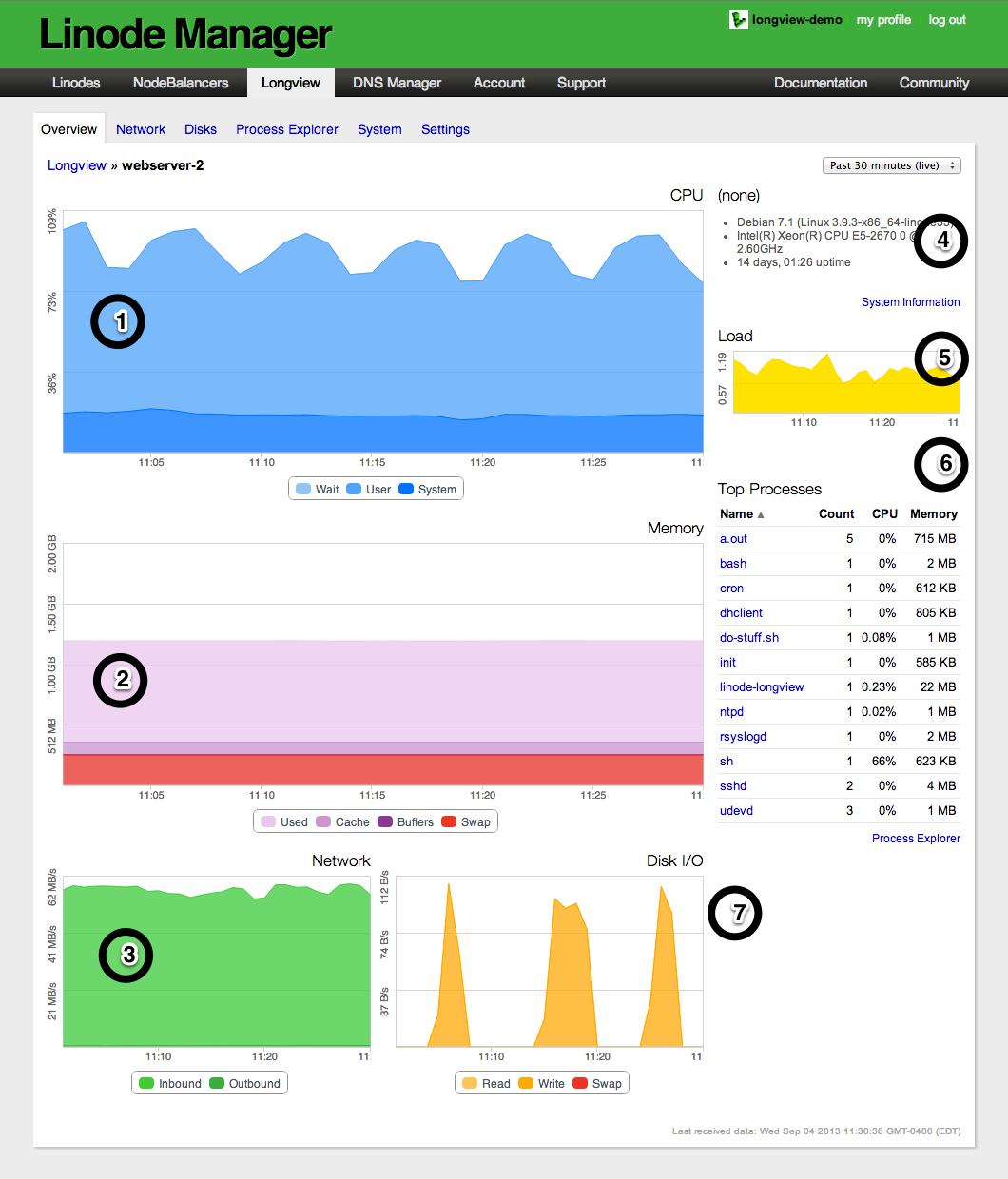Click the longview-demo user avatar icon

pyautogui.click(x=738, y=20)
